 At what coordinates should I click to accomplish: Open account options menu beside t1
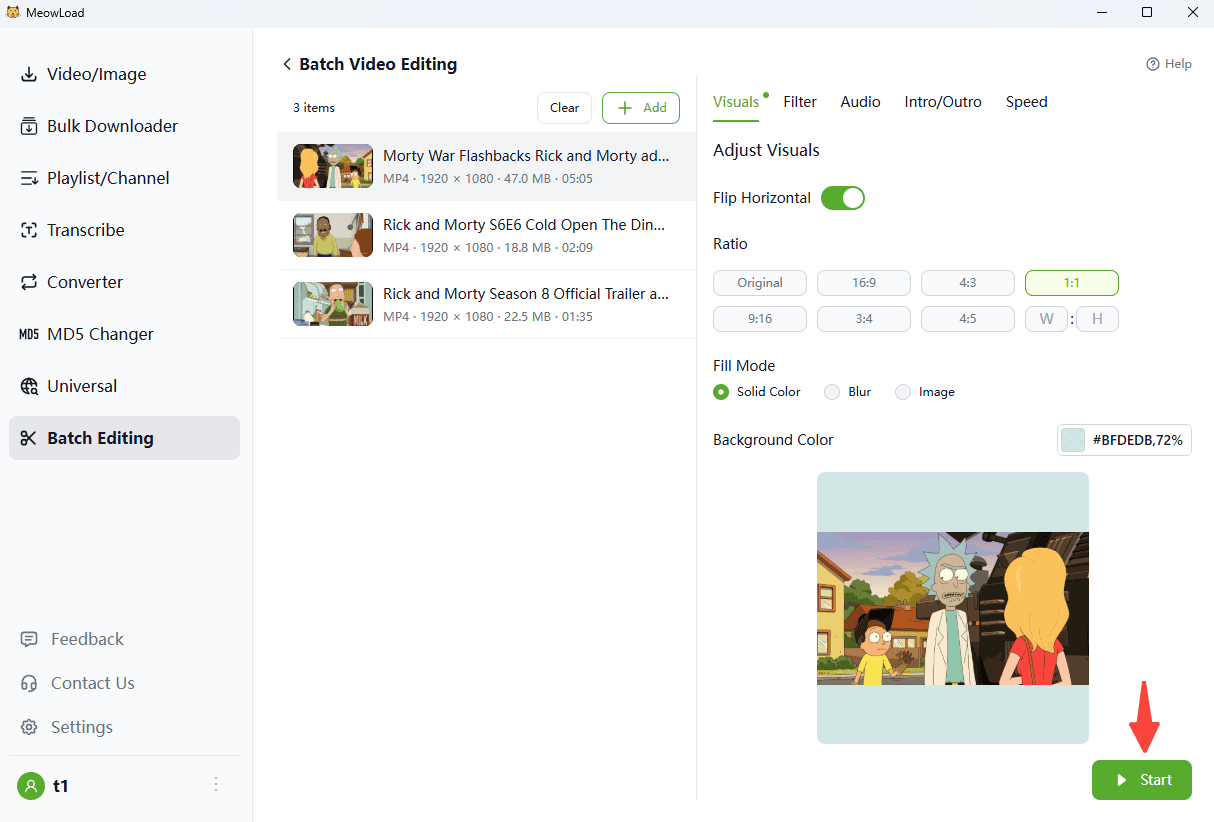click(x=216, y=785)
